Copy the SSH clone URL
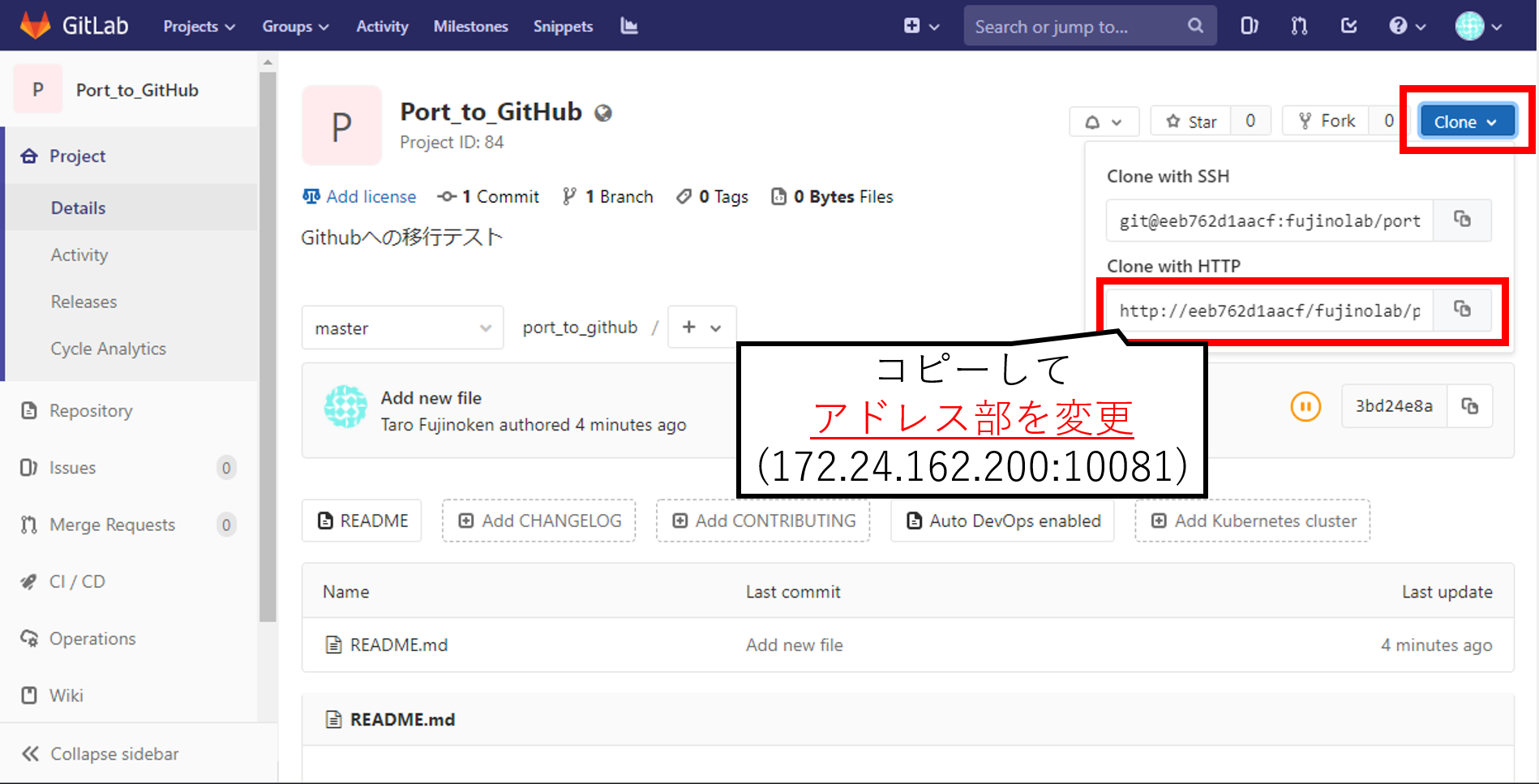Image resolution: width=1539 pixels, height=784 pixels. pos(1463,220)
